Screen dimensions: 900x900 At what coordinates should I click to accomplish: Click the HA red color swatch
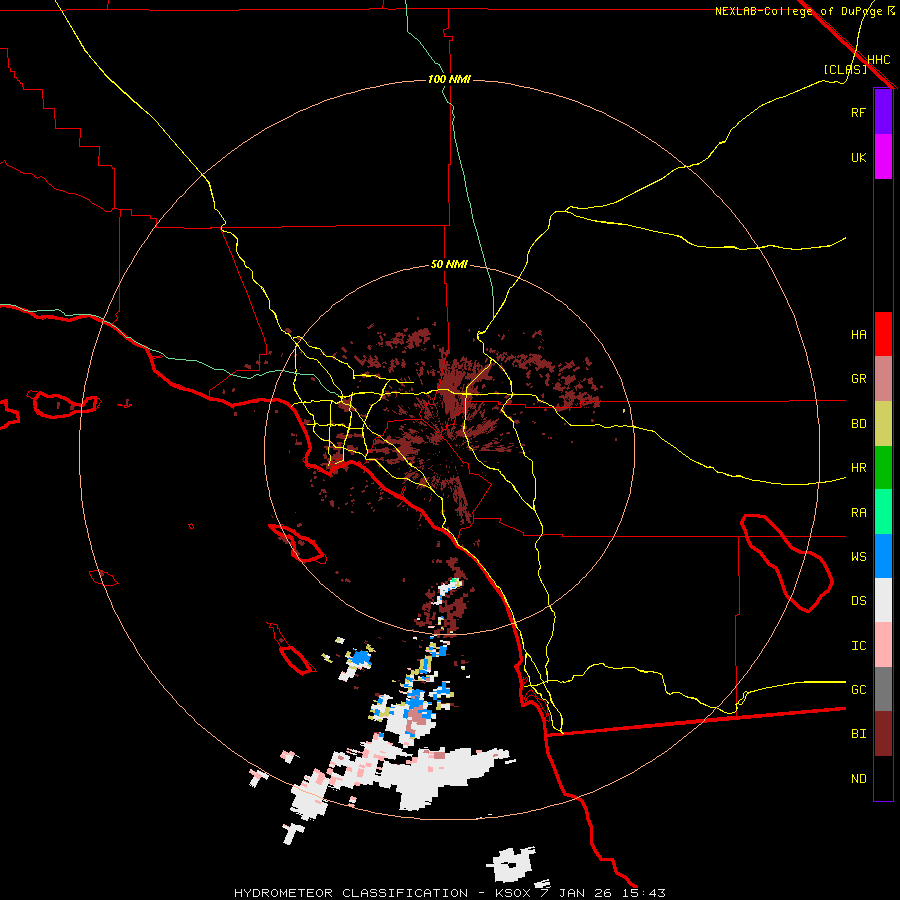point(883,334)
